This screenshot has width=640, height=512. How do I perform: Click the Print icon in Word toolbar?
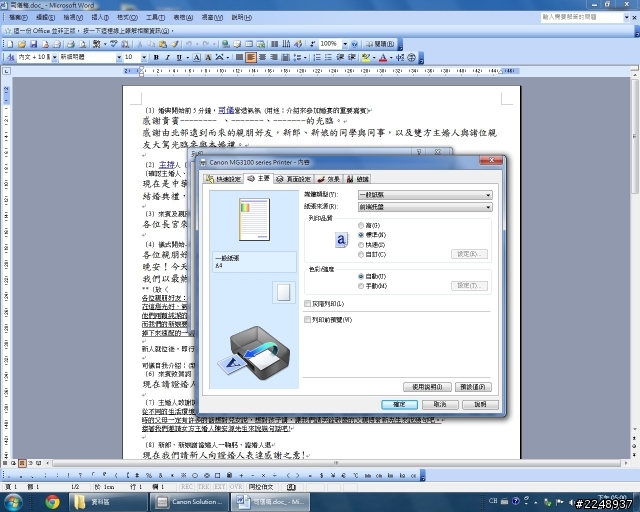(x=71, y=44)
